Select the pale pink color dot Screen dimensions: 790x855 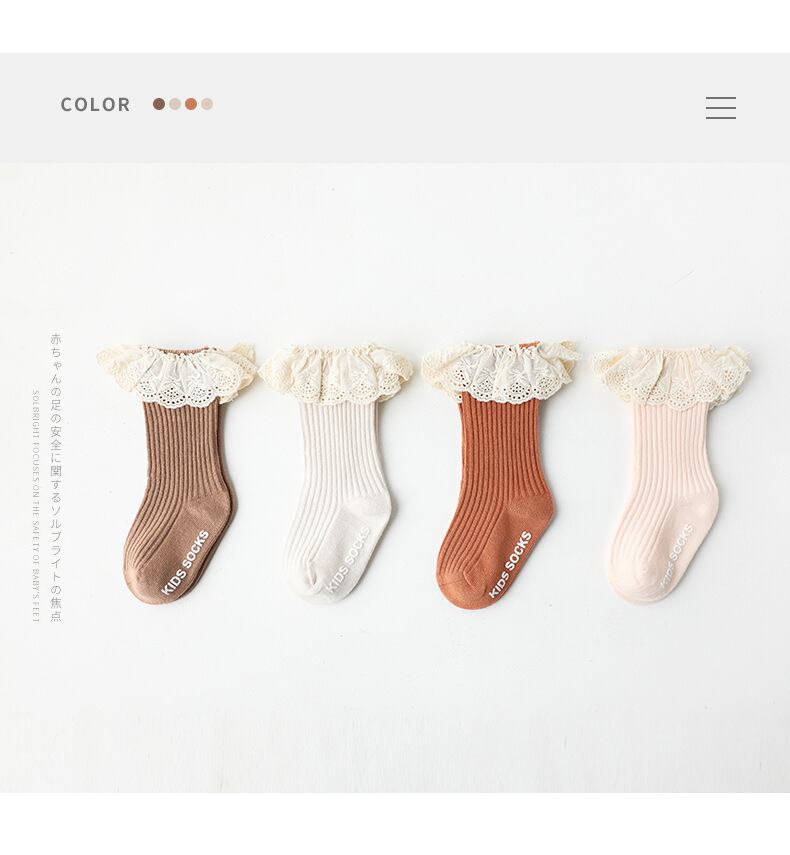click(207, 104)
